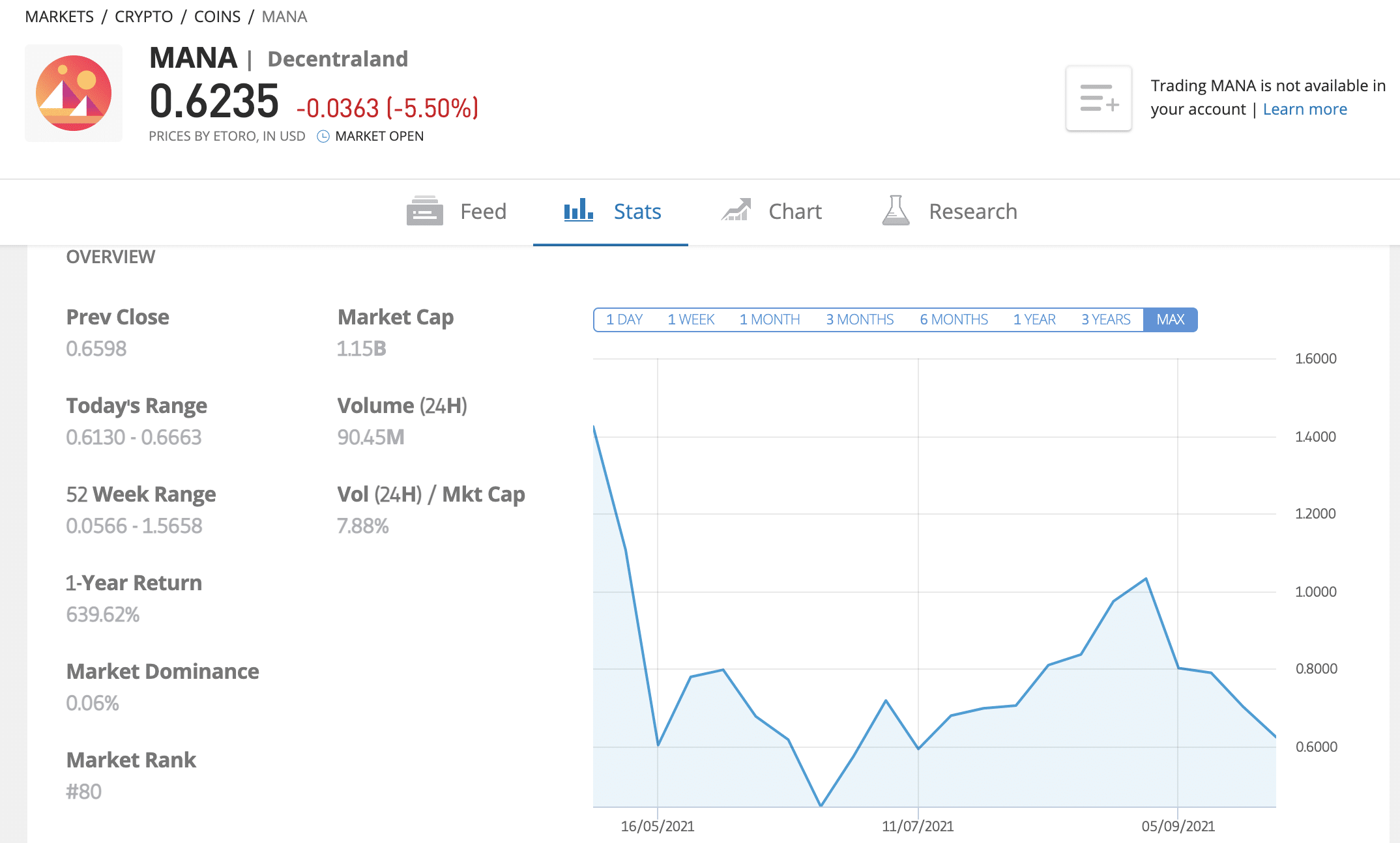Image resolution: width=1400 pixels, height=843 pixels.
Task: Click the Decentraland MANA coin logo
Action: point(74,93)
